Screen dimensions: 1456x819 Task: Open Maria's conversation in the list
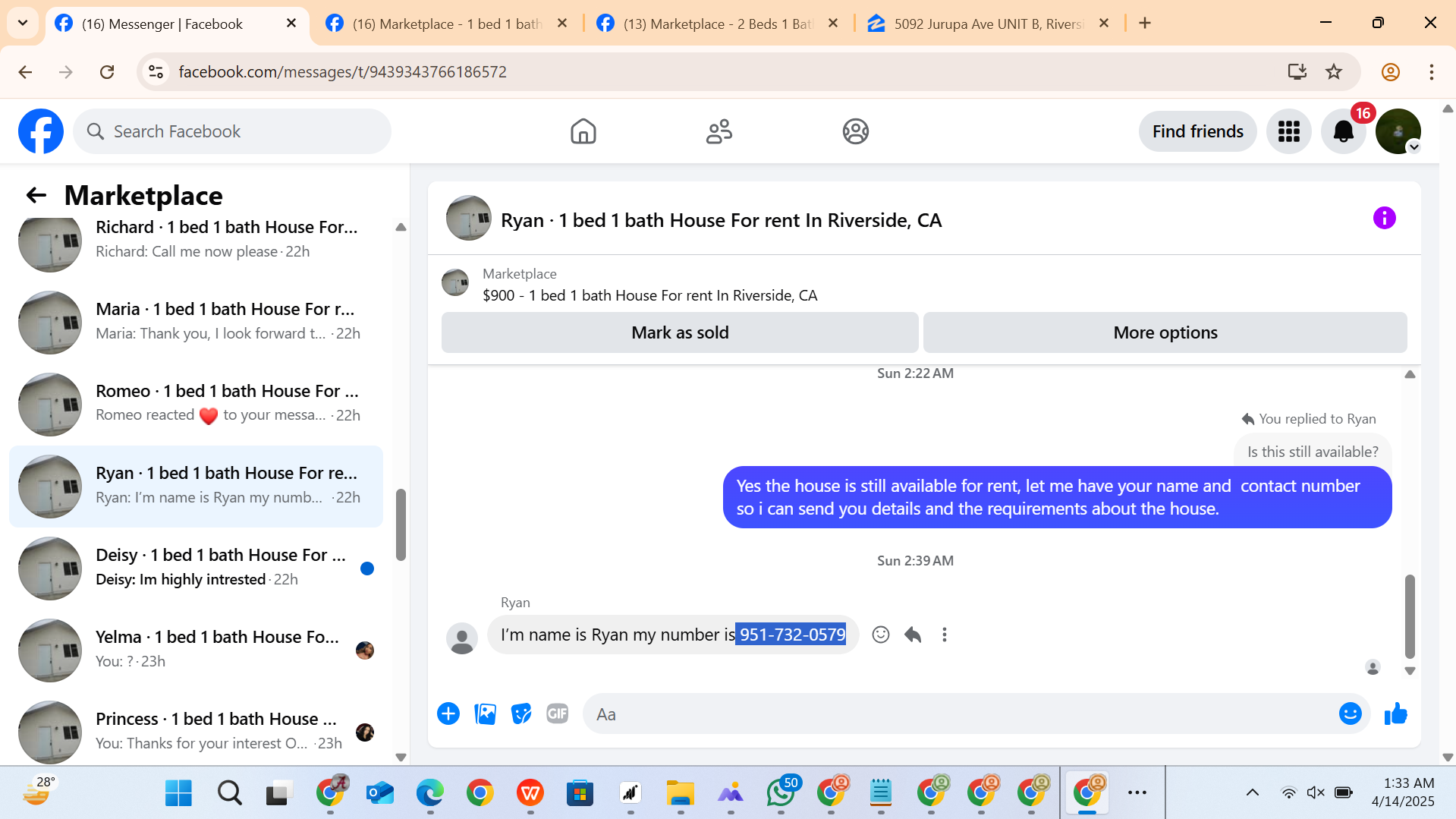[x=197, y=322]
